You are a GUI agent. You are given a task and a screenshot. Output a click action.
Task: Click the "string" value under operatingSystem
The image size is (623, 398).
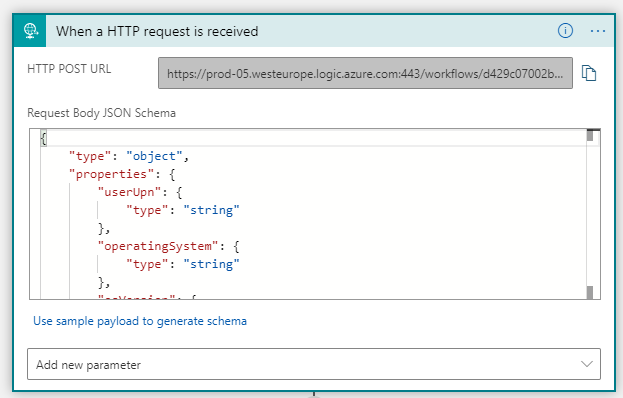point(211,264)
